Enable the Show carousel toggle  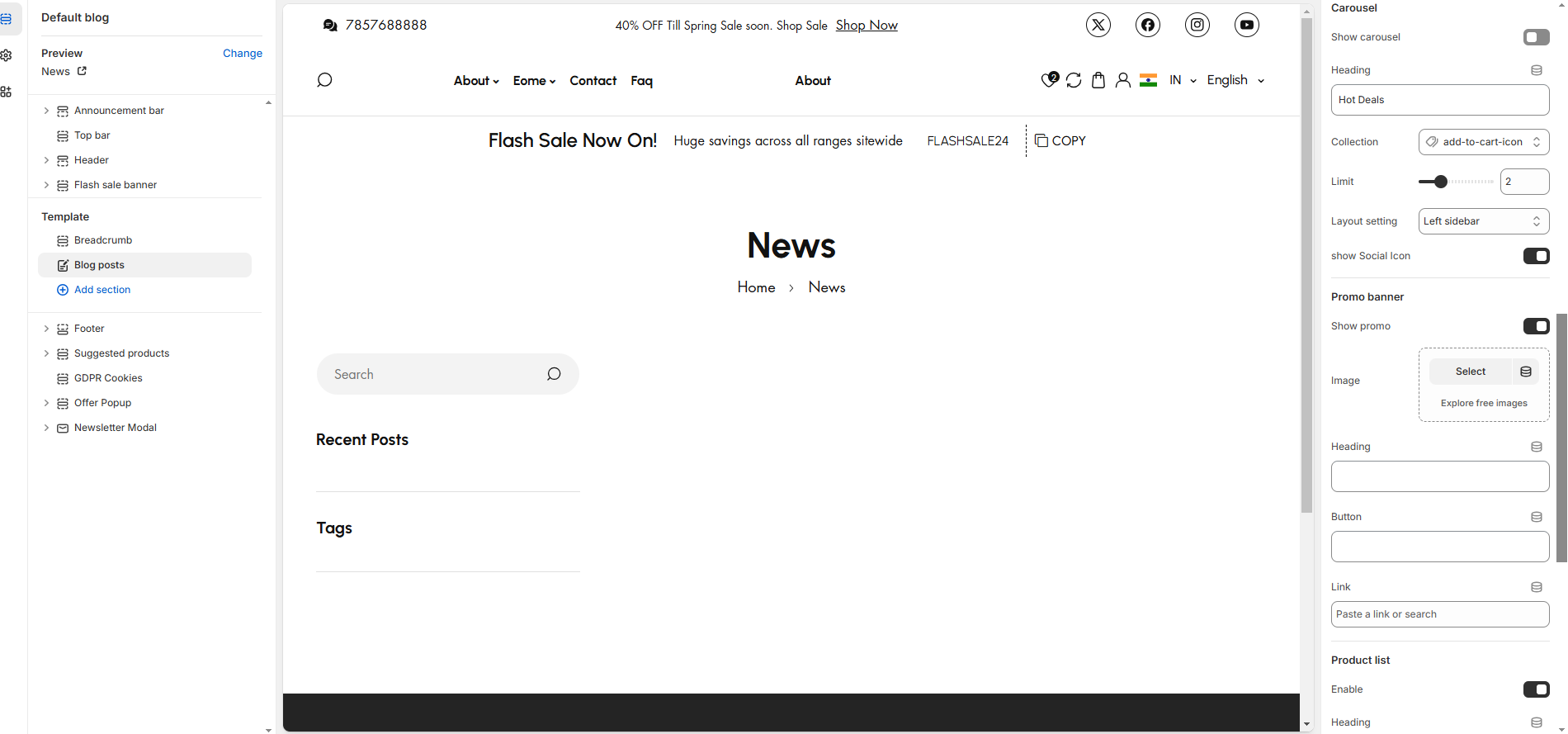click(1536, 37)
